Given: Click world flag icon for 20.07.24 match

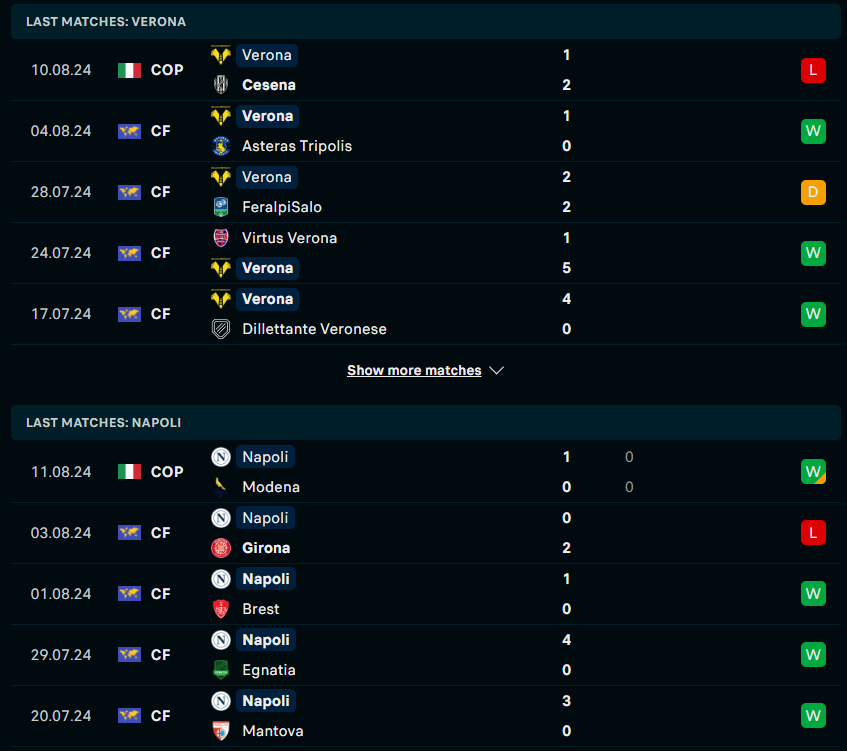Looking at the screenshot, I should click(130, 716).
